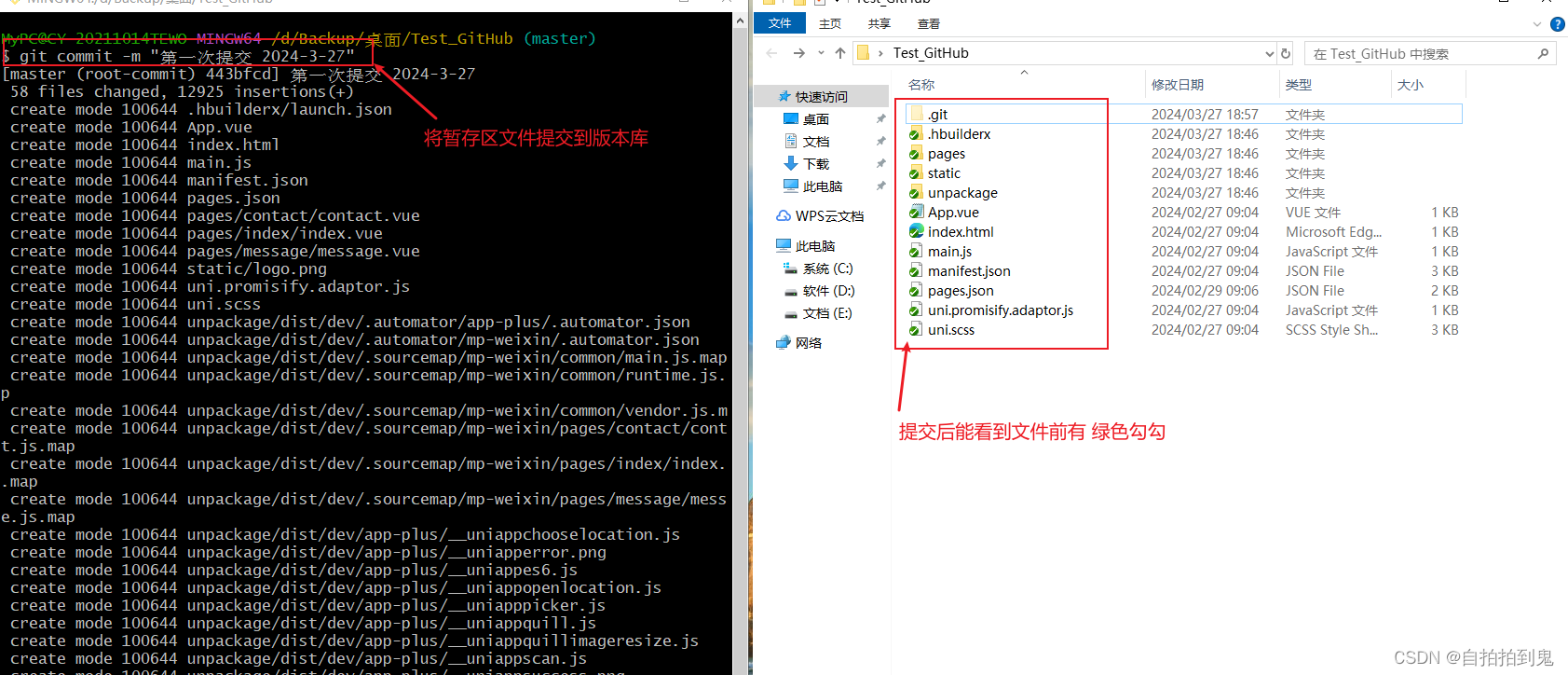Select the .hbuilderx folder icon

[x=916, y=133]
